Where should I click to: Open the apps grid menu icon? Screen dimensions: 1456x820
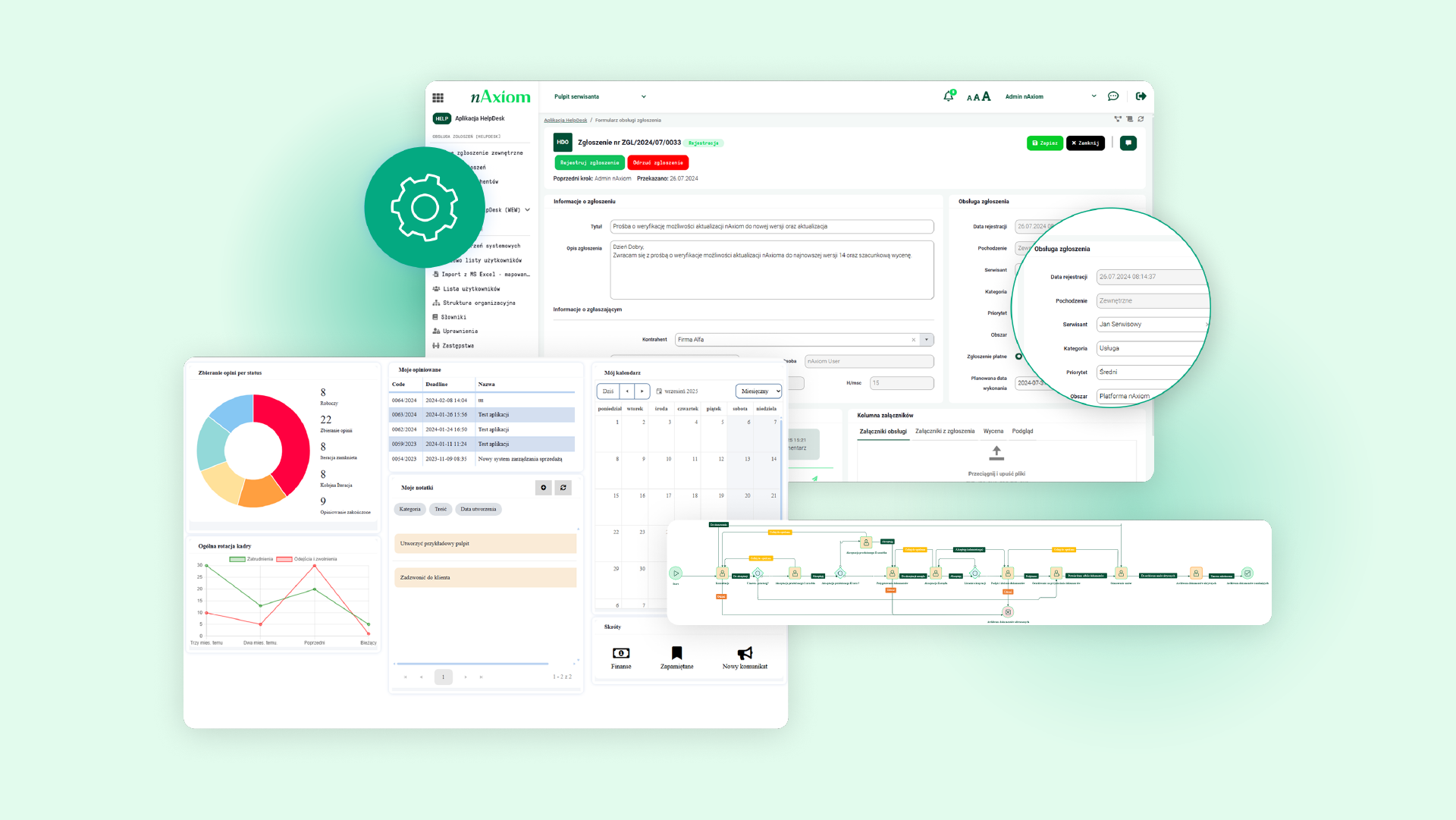point(438,98)
